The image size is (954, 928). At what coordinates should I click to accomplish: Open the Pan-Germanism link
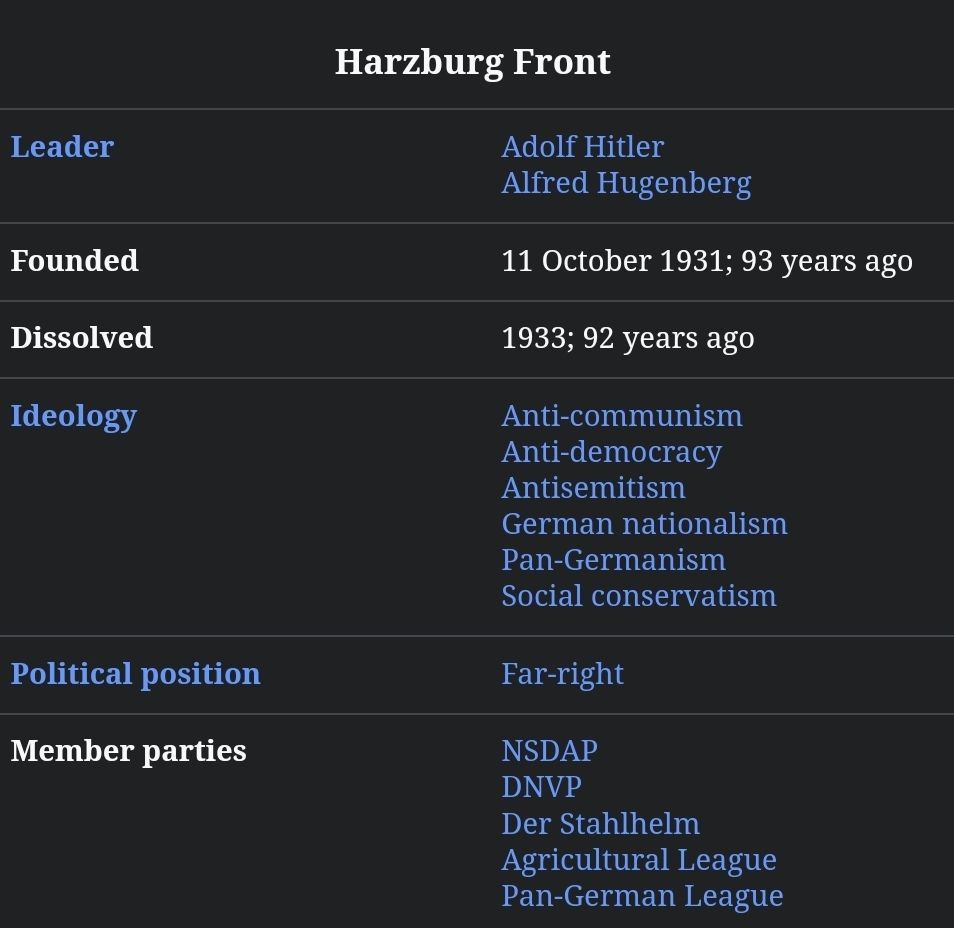pyautogui.click(x=613, y=560)
